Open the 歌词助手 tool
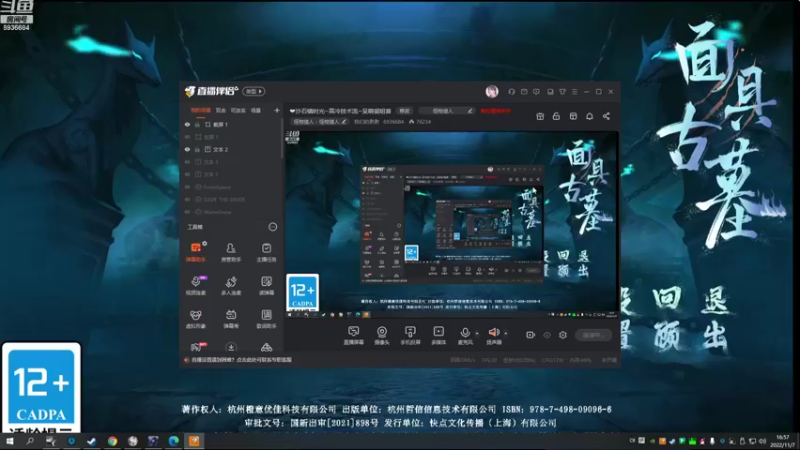Screen dimensions: 800x450 (x=266, y=319)
